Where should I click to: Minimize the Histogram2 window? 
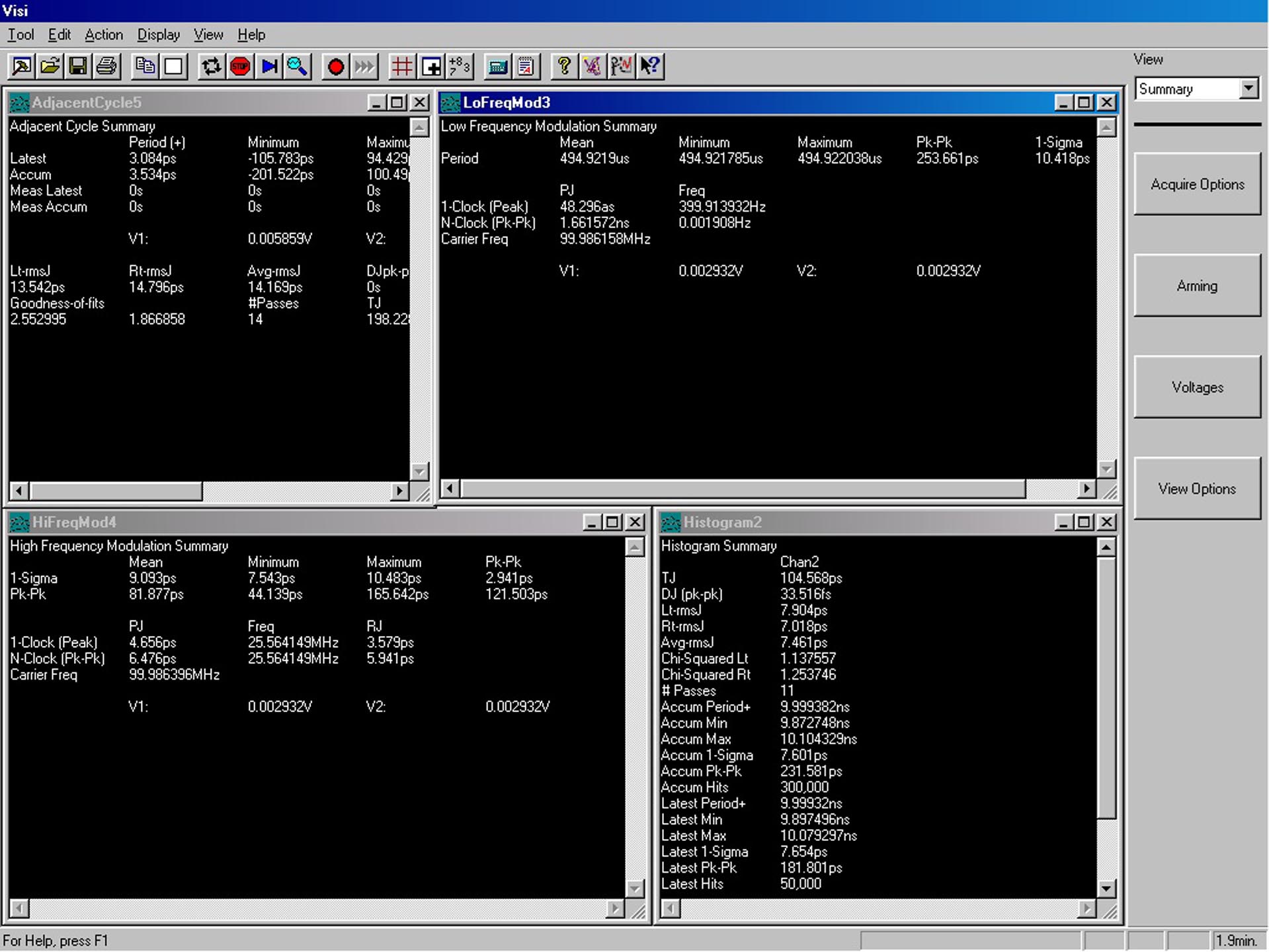[1063, 522]
